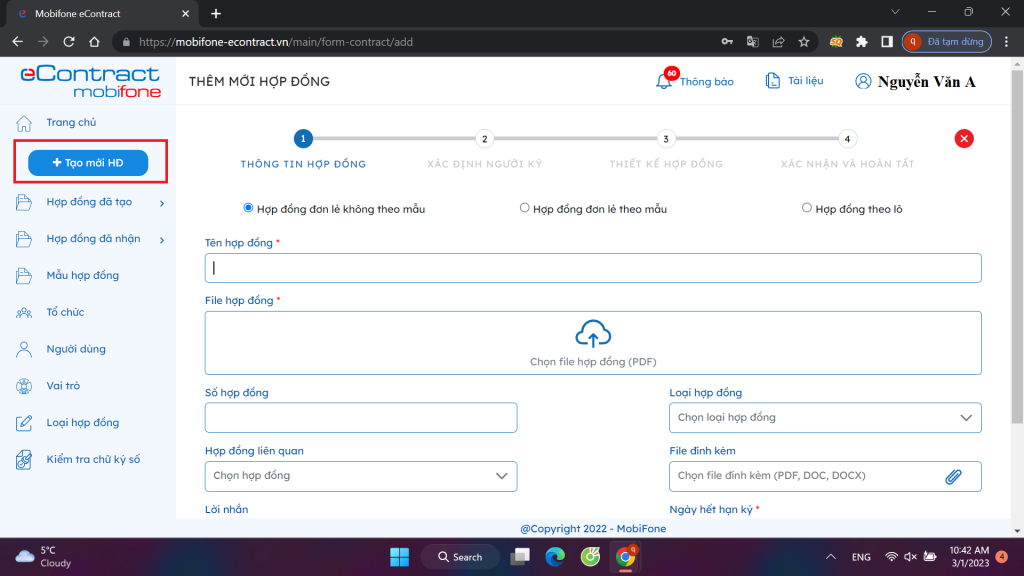Open Người dùng menu item

click(x=76, y=349)
